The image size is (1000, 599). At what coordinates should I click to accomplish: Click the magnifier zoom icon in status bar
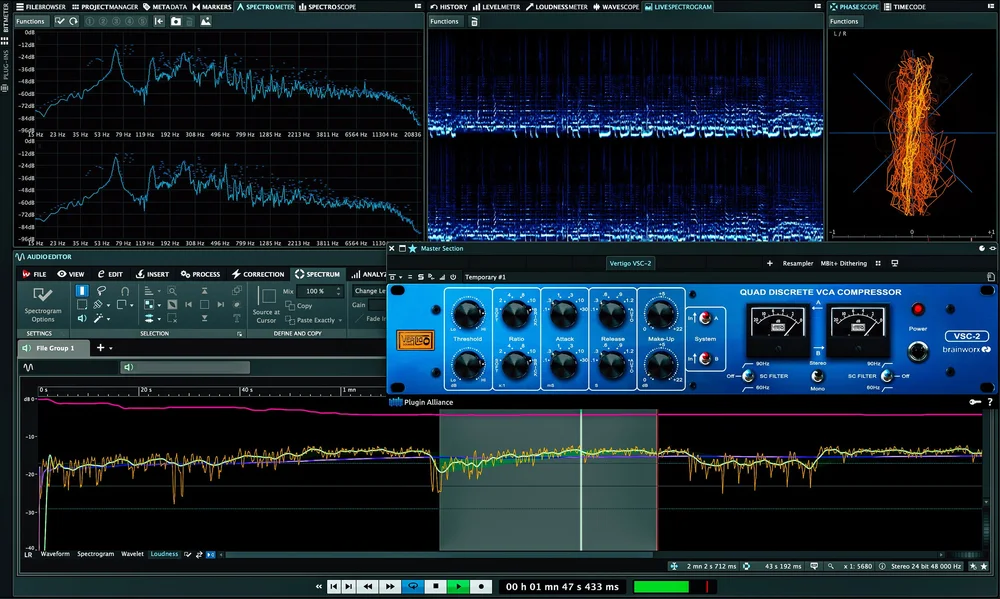coord(830,566)
